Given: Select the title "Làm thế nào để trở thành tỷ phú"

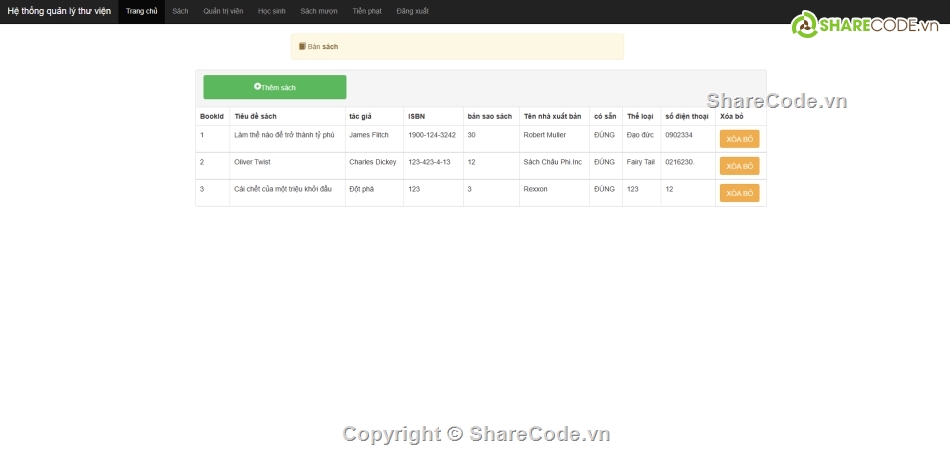Looking at the screenshot, I should (284, 135).
